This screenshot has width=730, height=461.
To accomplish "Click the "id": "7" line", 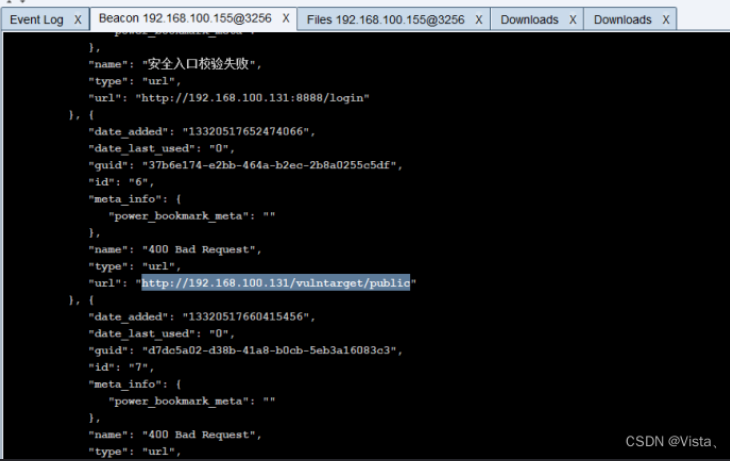I will [121, 367].
